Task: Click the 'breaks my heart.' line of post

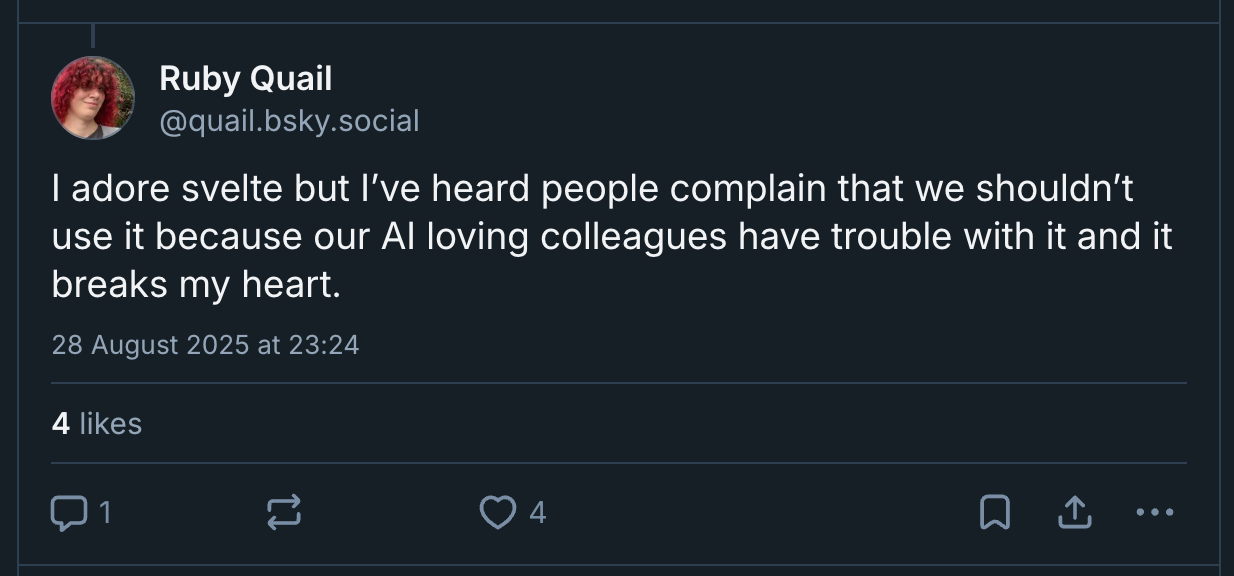Action: (196, 285)
